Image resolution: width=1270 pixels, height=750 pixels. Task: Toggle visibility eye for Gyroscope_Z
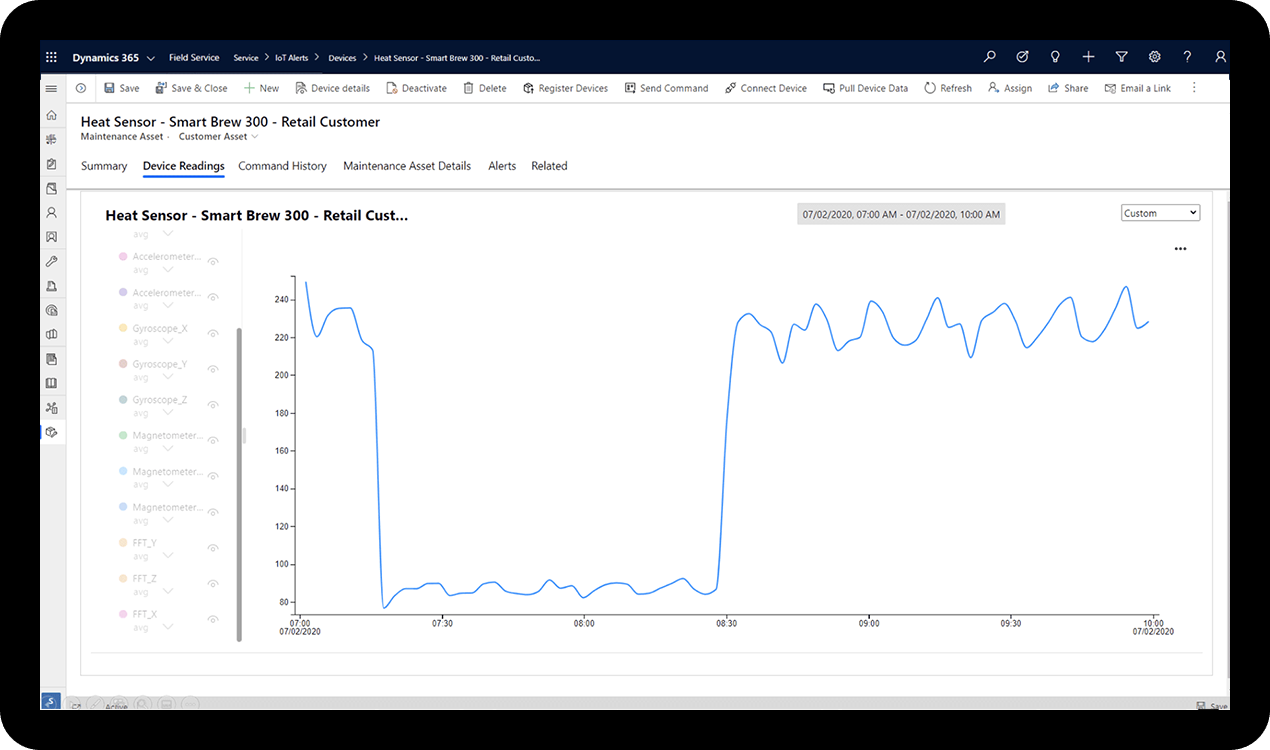click(213, 404)
